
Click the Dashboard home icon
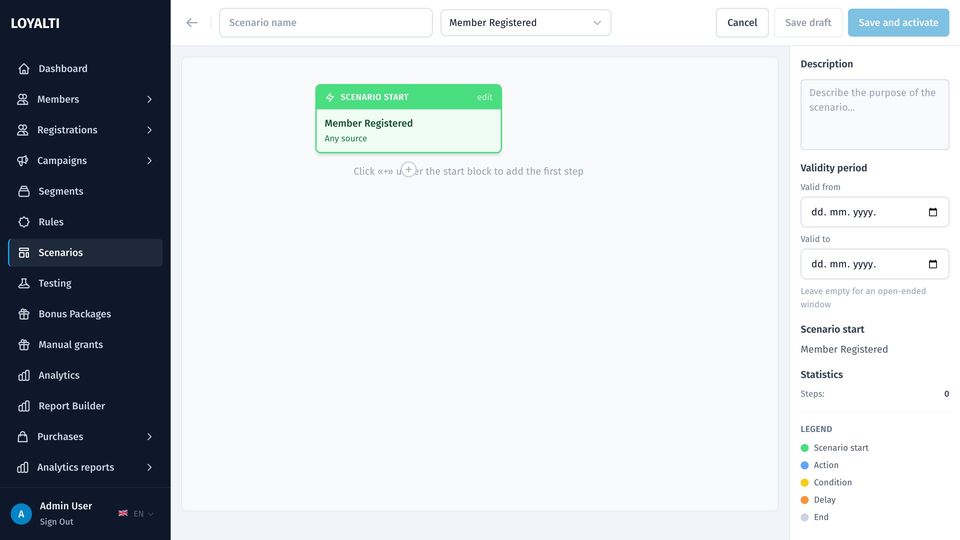tap(24, 69)
